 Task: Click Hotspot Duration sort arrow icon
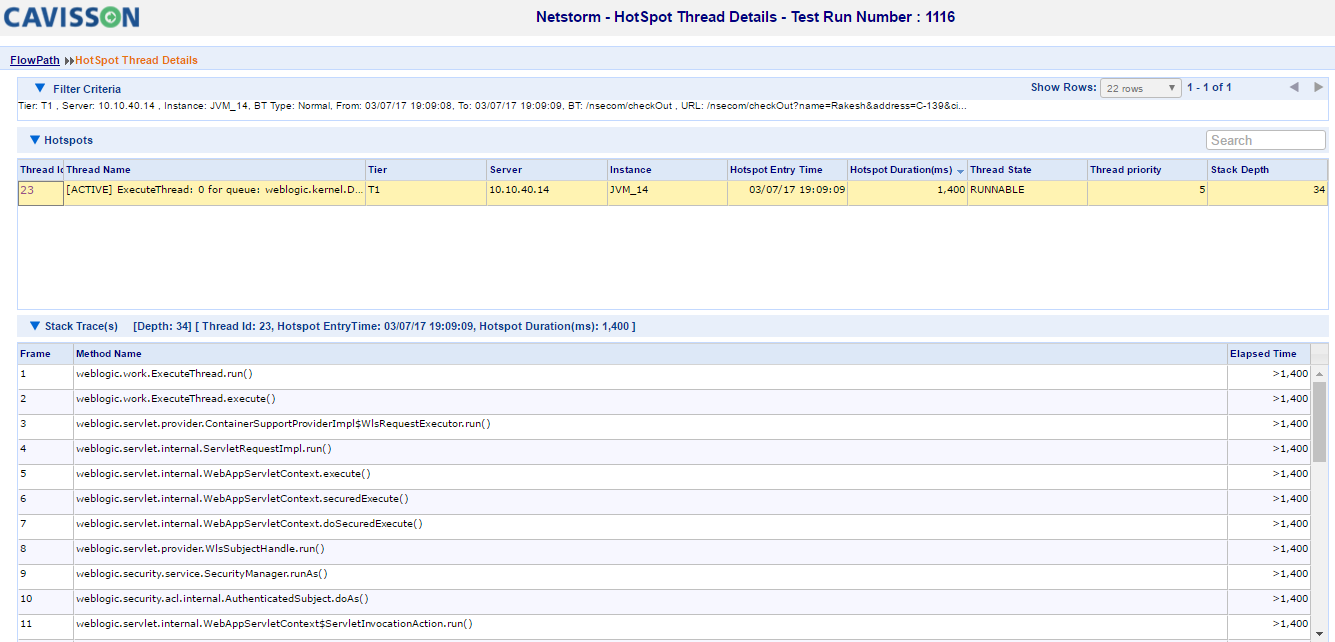960,172
